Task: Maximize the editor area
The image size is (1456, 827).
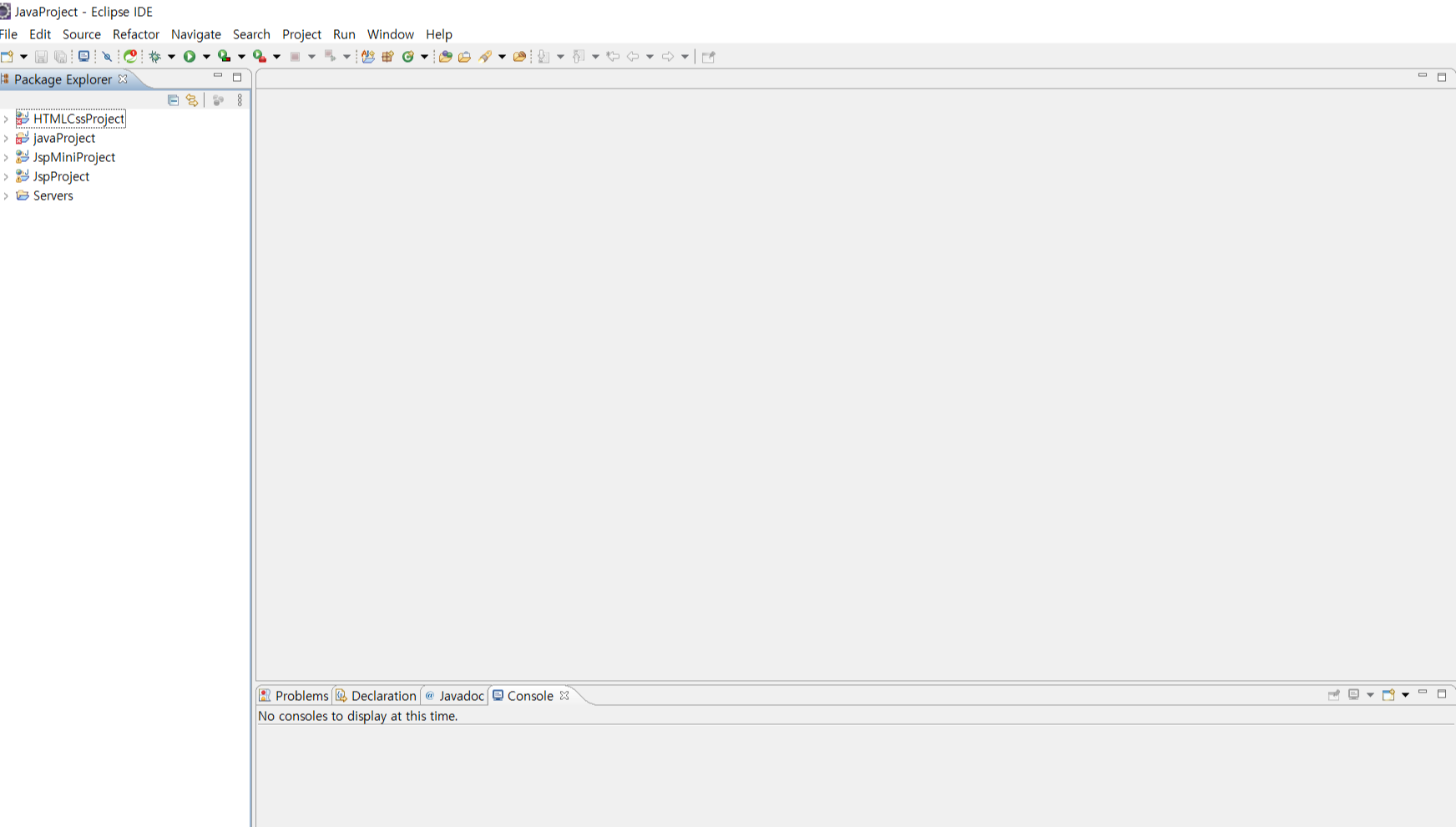Action: click(x=1442, y=77)
